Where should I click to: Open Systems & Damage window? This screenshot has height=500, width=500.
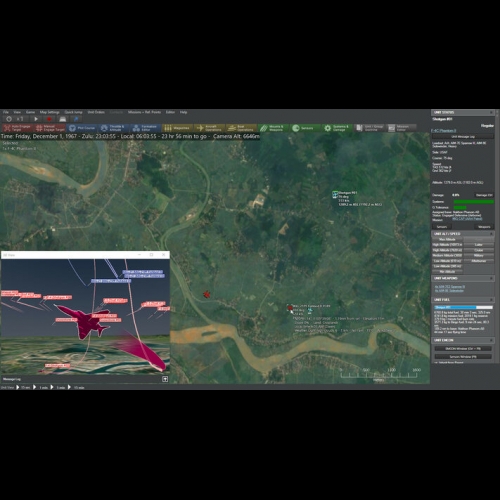337,128
